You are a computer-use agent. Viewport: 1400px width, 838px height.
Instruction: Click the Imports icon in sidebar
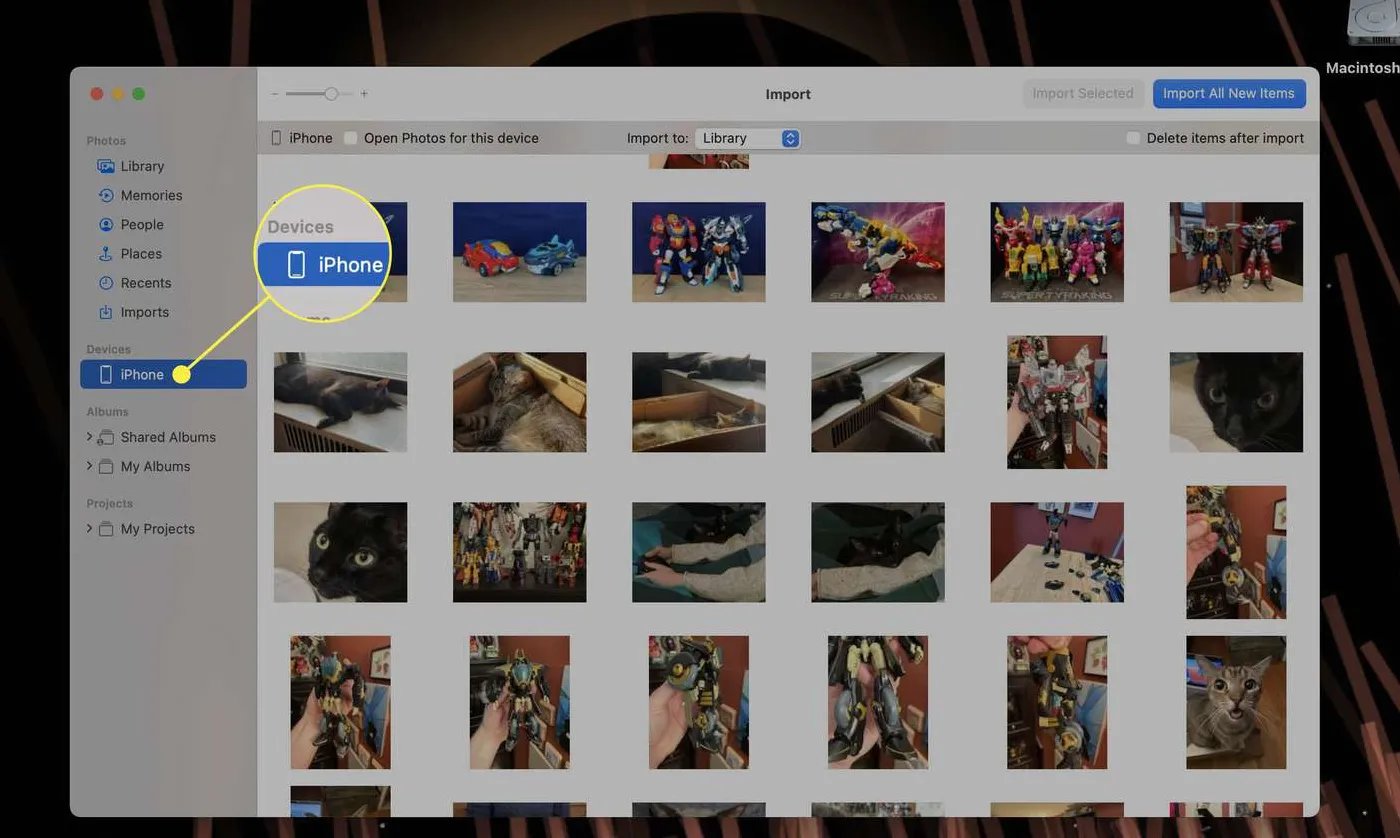click(105, 312)
